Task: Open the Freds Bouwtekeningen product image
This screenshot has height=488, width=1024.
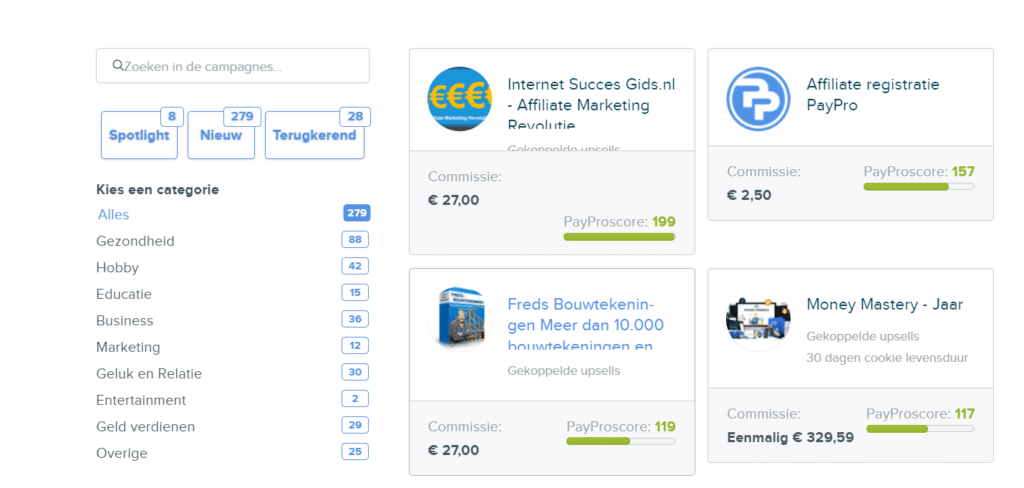Action: coord(460,319)
